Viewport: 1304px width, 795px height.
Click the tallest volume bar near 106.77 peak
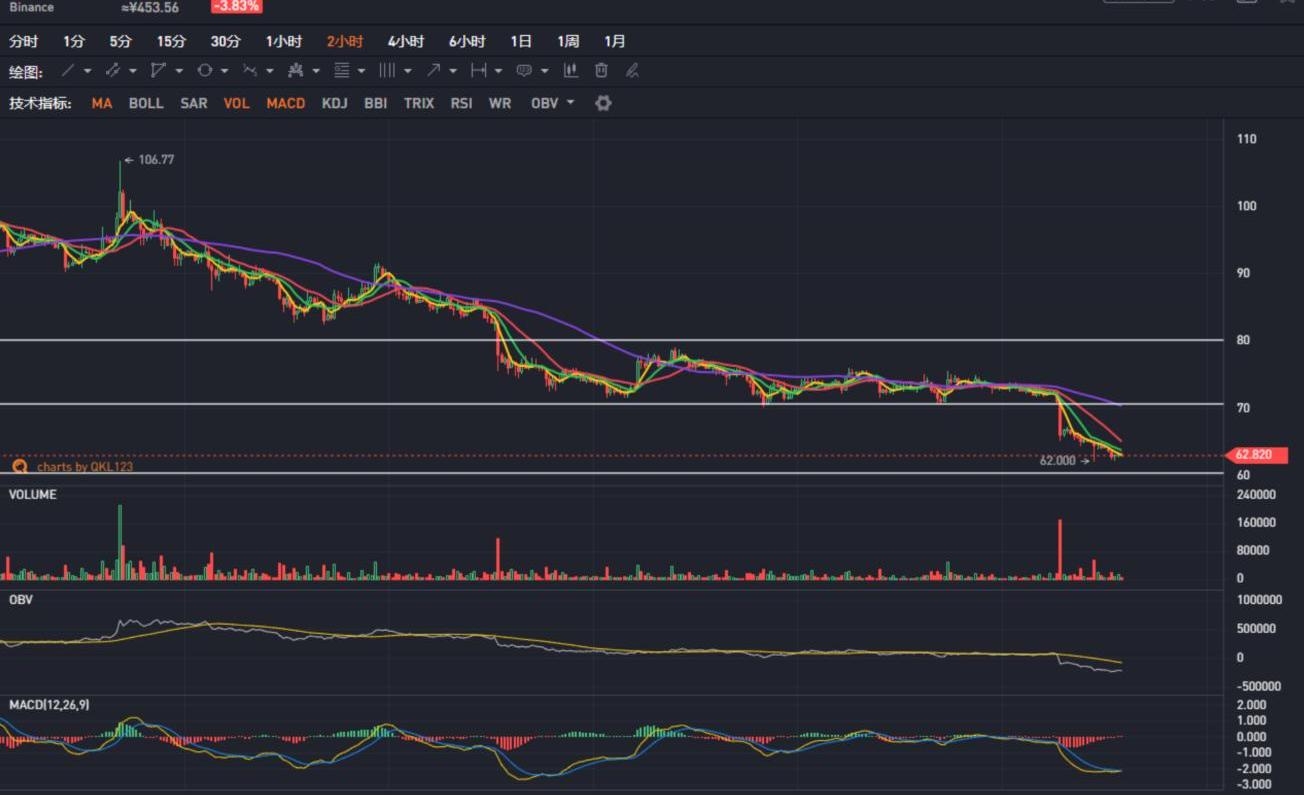pos(120,542)
